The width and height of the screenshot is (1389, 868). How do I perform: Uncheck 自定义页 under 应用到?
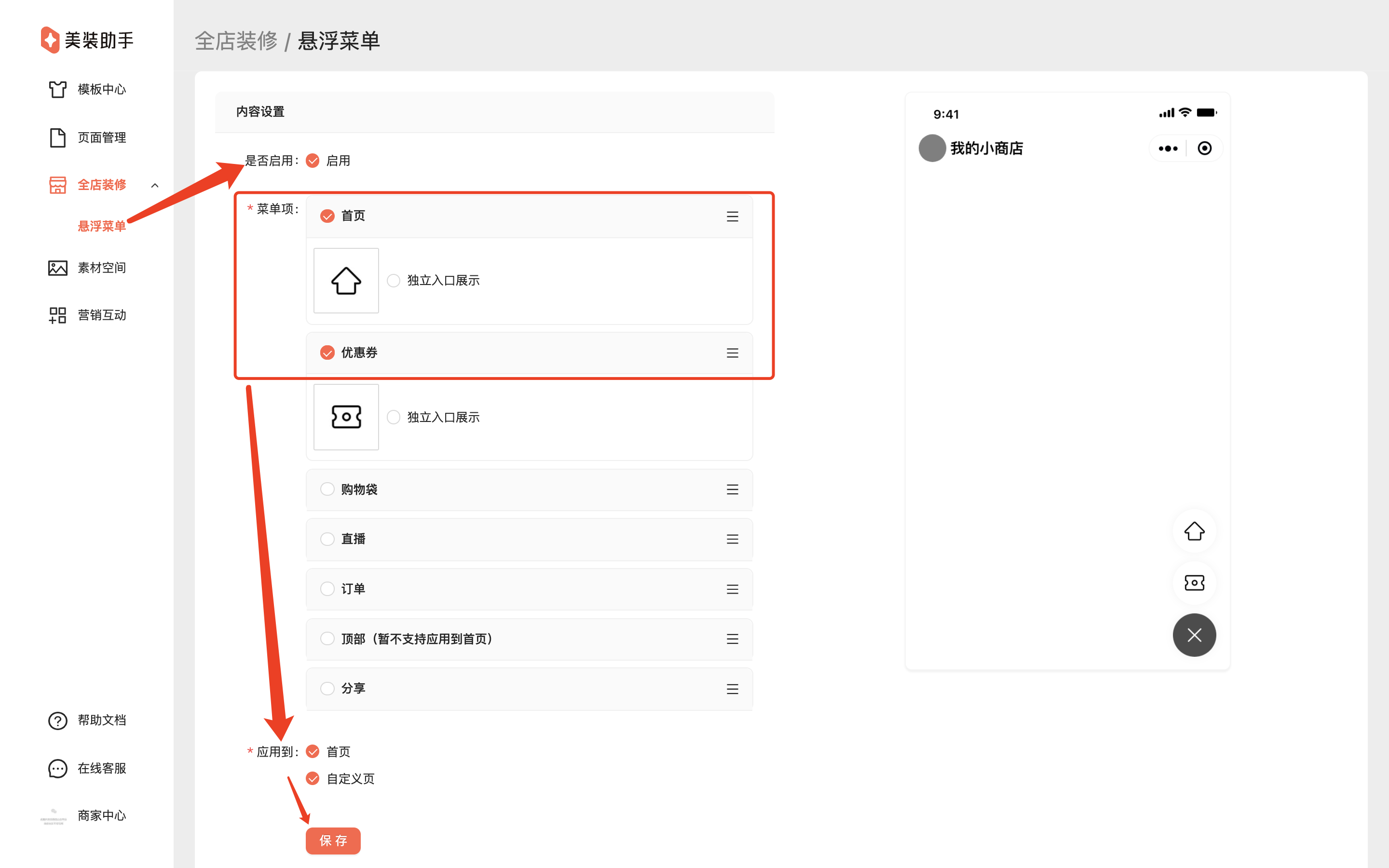313,778
